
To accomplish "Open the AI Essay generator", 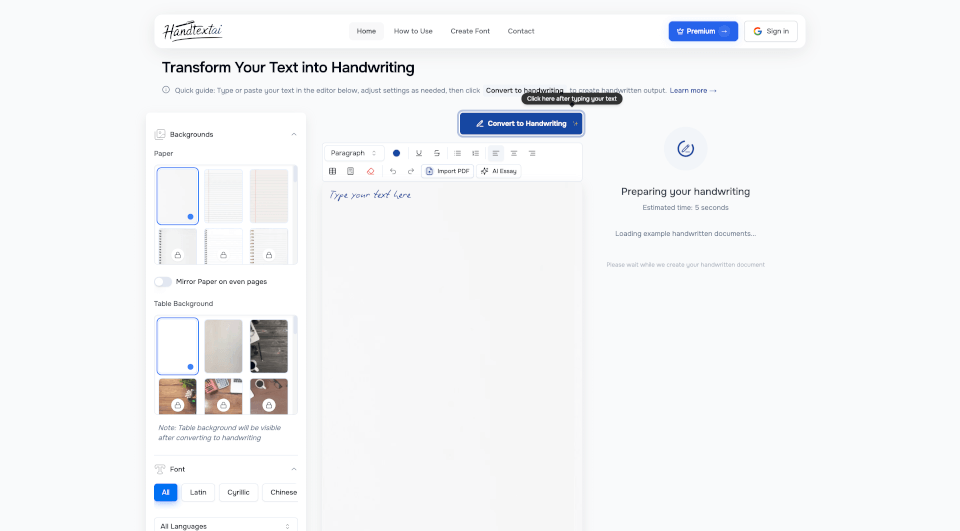I will [x=499, y=171].
